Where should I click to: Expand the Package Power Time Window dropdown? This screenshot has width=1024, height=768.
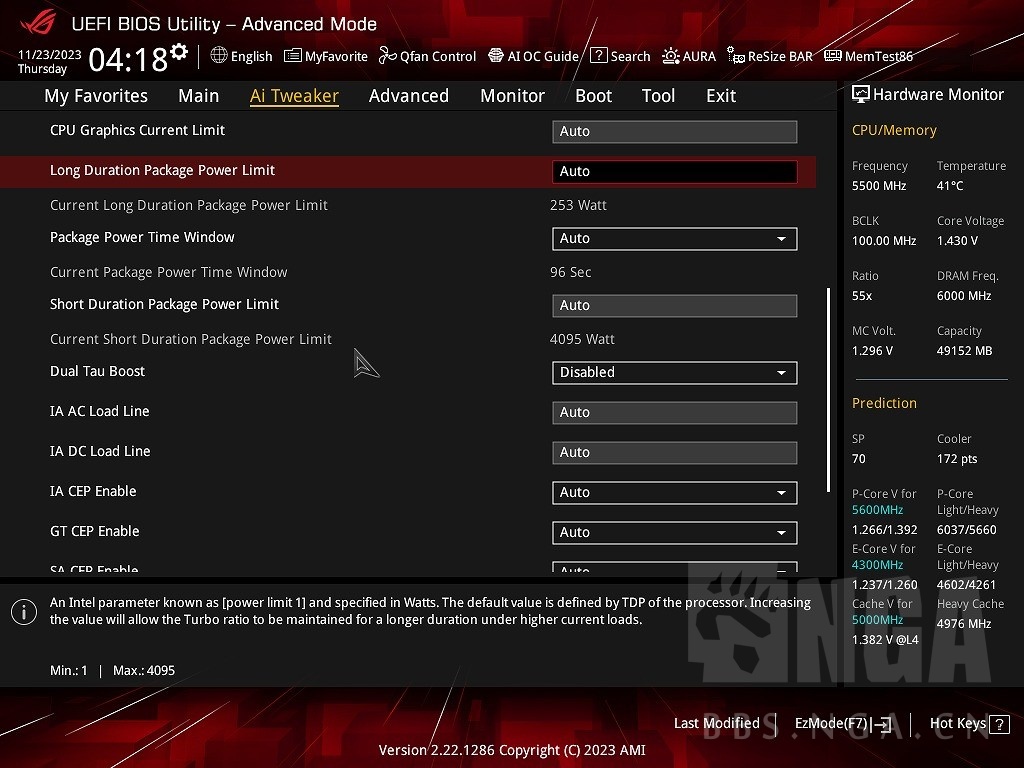point(674,238)
